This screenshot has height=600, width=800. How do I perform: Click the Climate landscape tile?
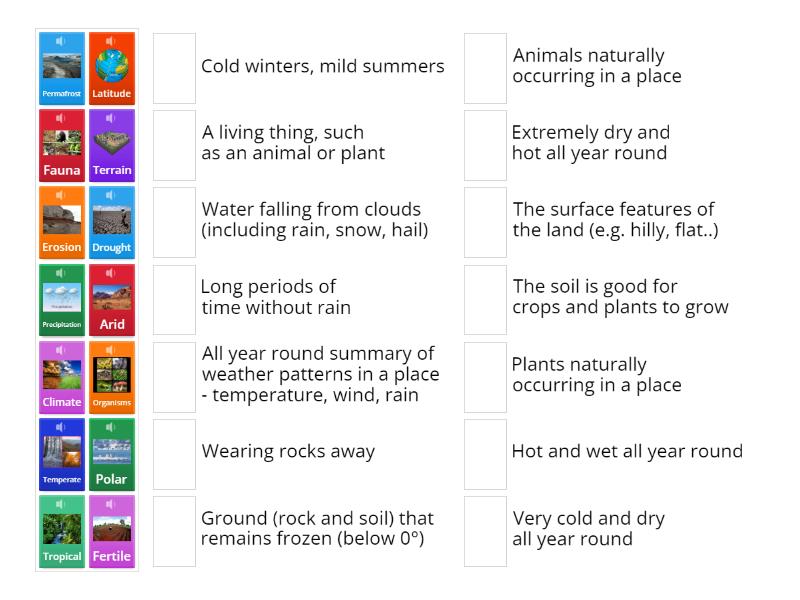[61, 375]
